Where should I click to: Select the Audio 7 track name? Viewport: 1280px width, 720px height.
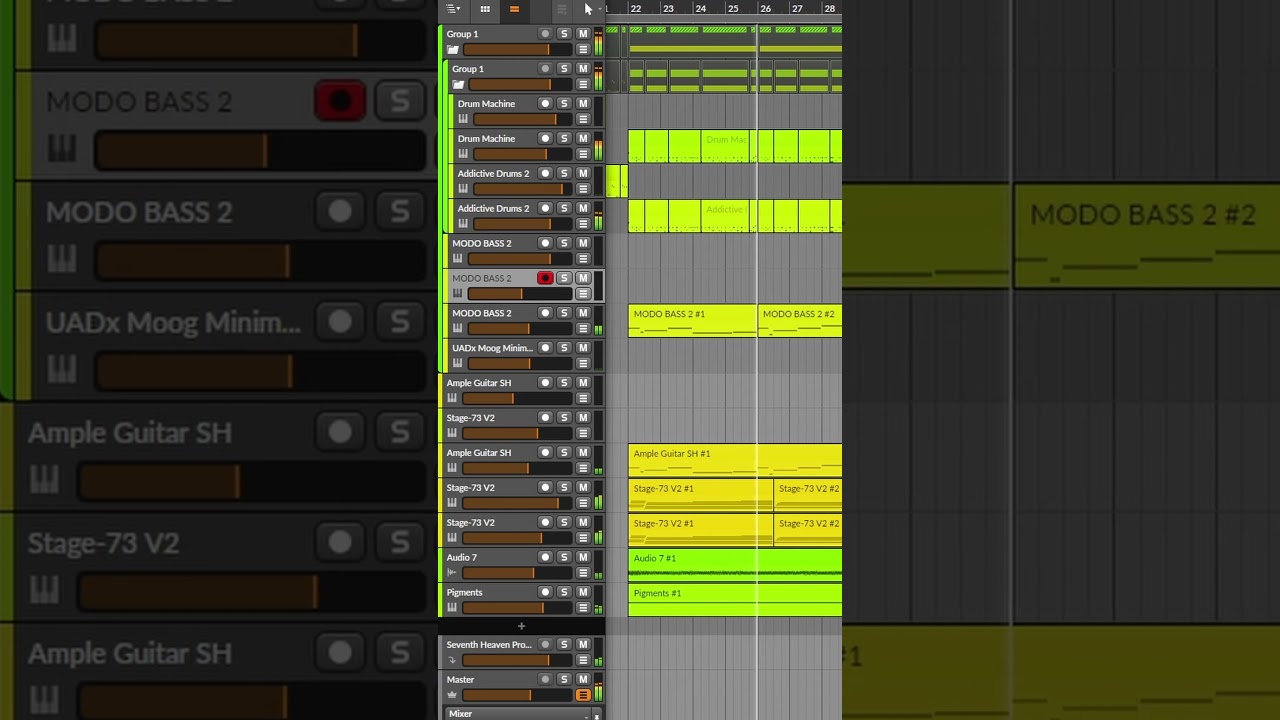[x=462, y=557]
